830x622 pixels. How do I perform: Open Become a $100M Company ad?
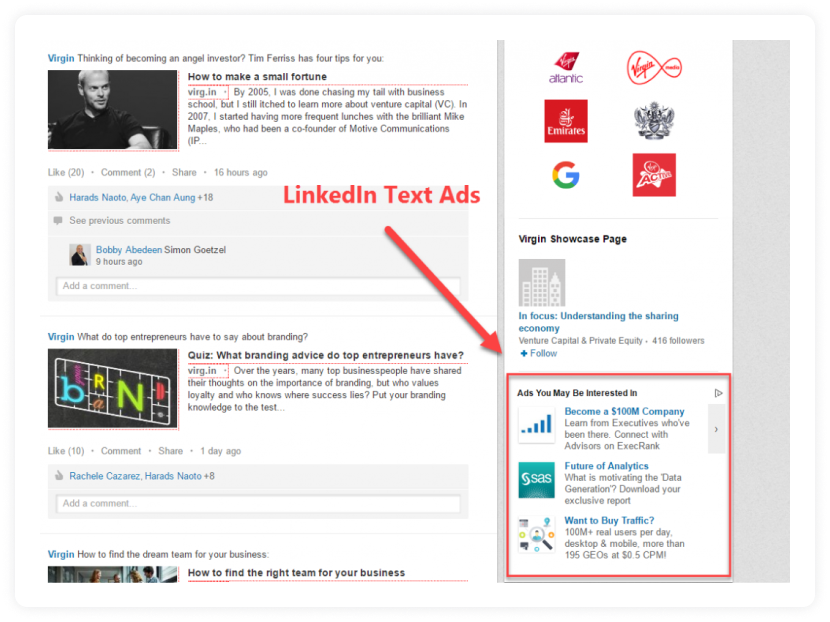624,411
